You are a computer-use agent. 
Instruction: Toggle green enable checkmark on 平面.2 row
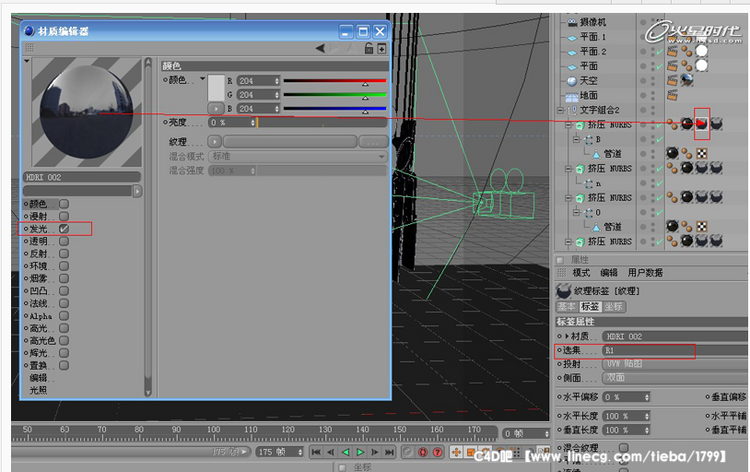[660, 52]
